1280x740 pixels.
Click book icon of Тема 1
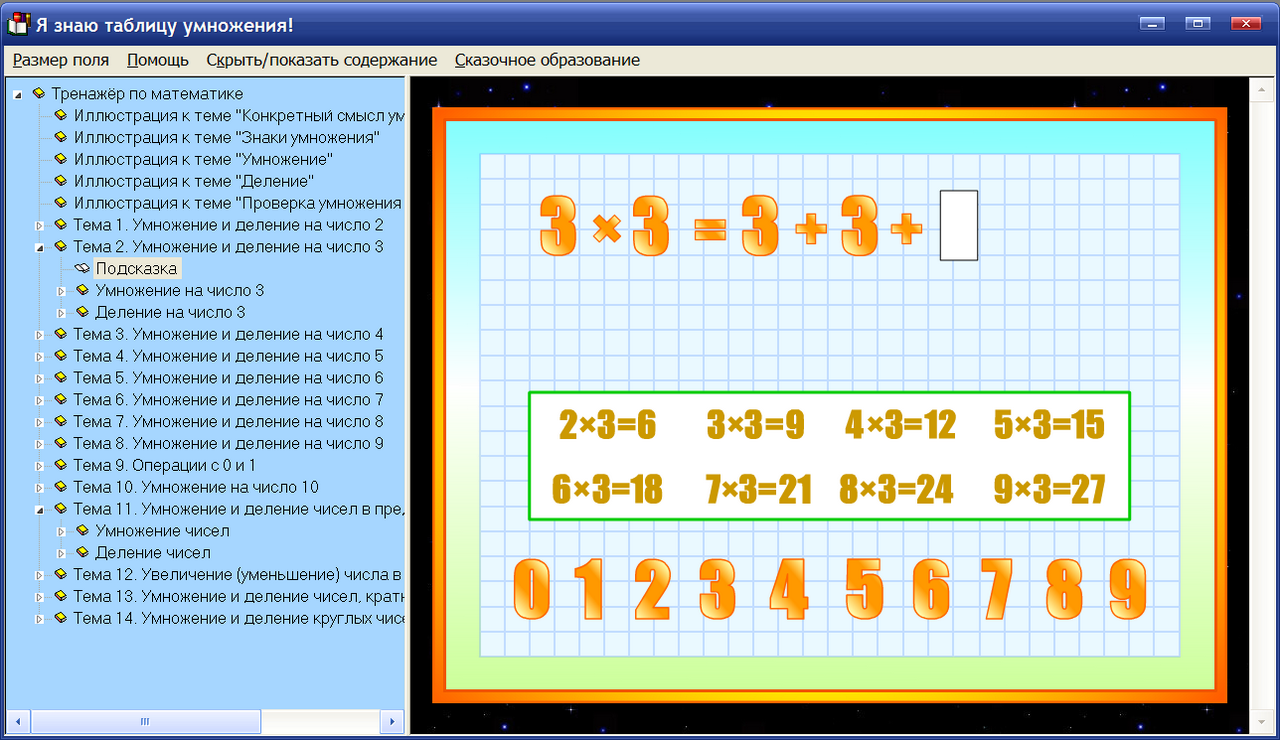coord(61,224)
